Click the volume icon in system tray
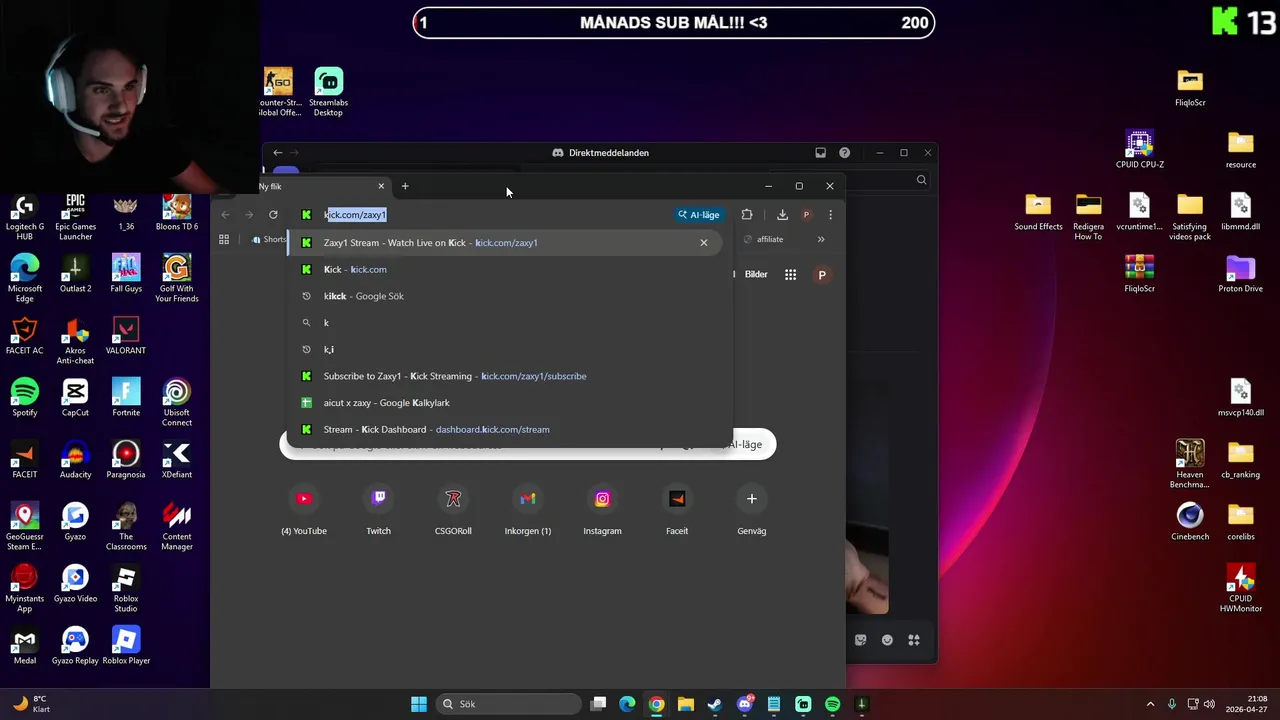Viewport: 1280px width, 720px height. coord(1209,704)
